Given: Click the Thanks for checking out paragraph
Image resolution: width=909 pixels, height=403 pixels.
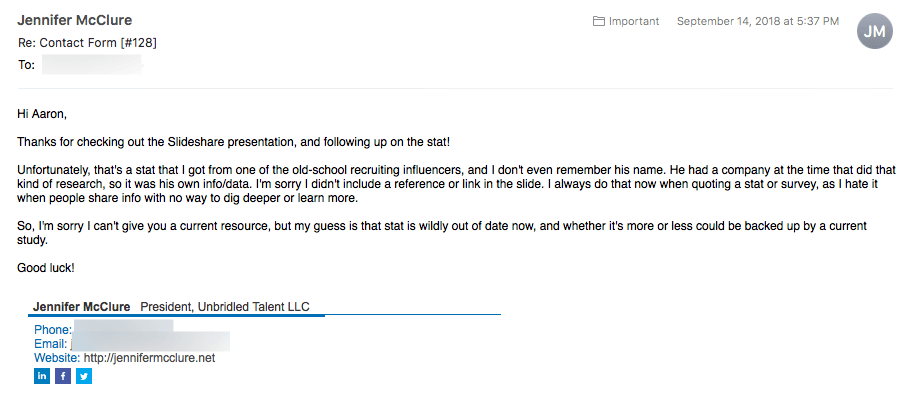Looking at the screenshot, I should (240, 143).
